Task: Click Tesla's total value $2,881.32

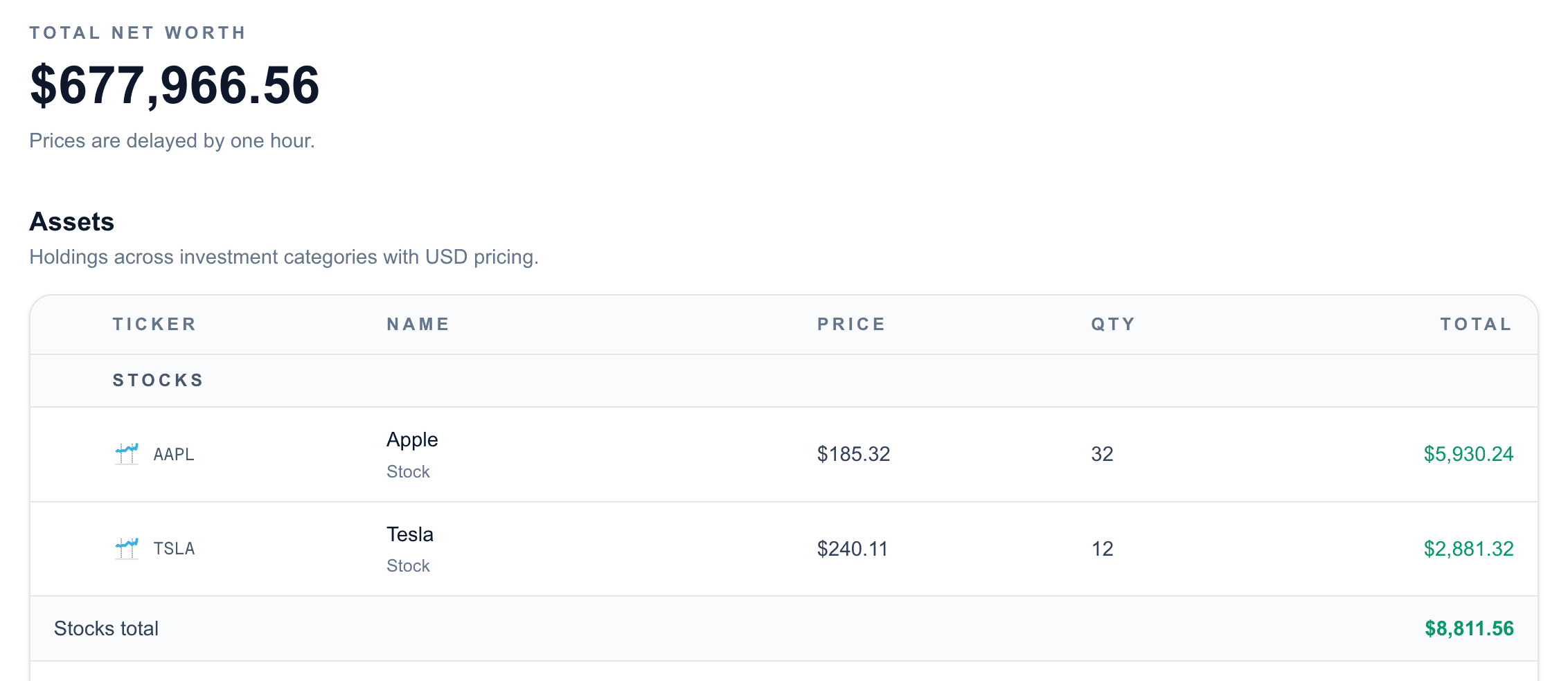Action: [x=1468, y=549]
